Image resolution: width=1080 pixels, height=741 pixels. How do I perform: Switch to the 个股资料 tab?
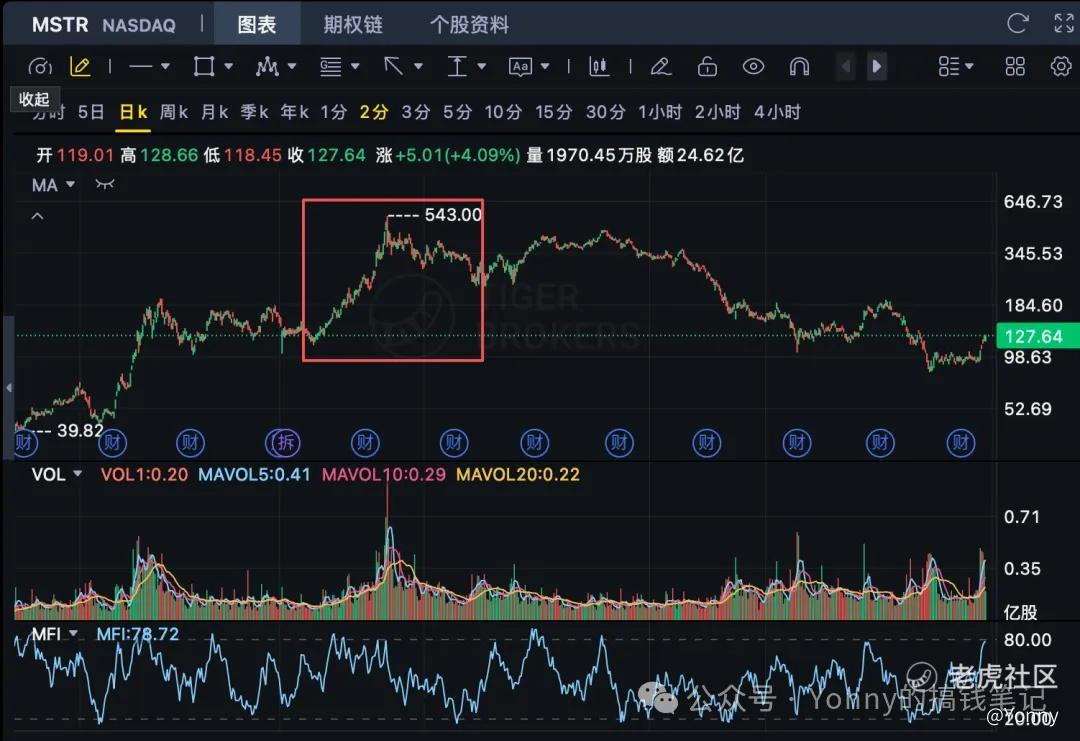tap(470, 25)
